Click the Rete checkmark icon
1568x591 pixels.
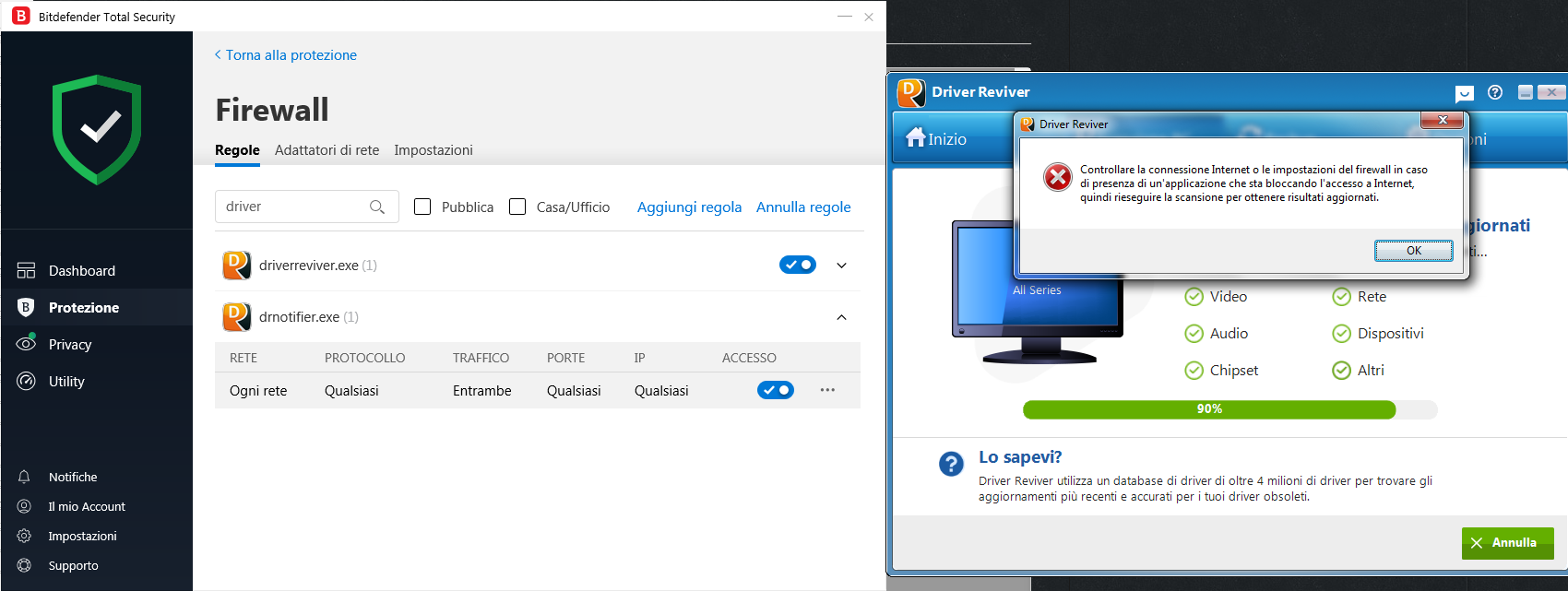pyautogui.click(x=1341, y=297)
